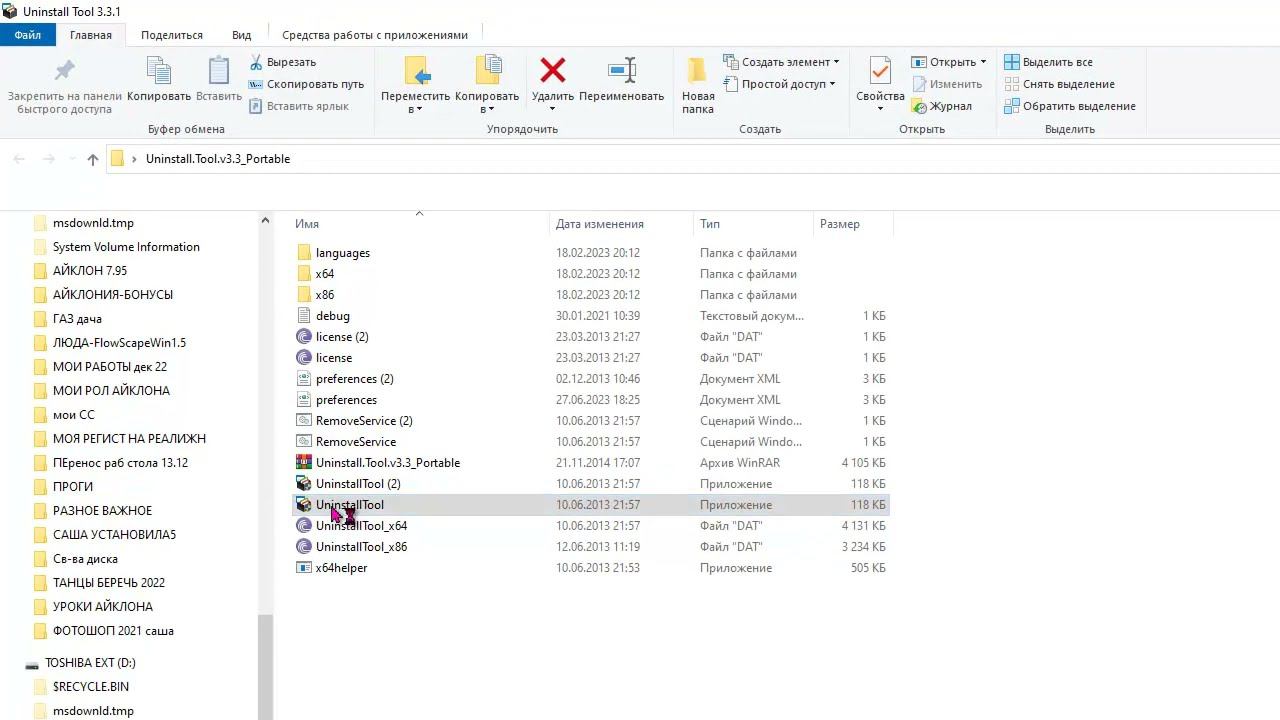Open the ПРОГИ folder in navigation pane

pos(73,487)
